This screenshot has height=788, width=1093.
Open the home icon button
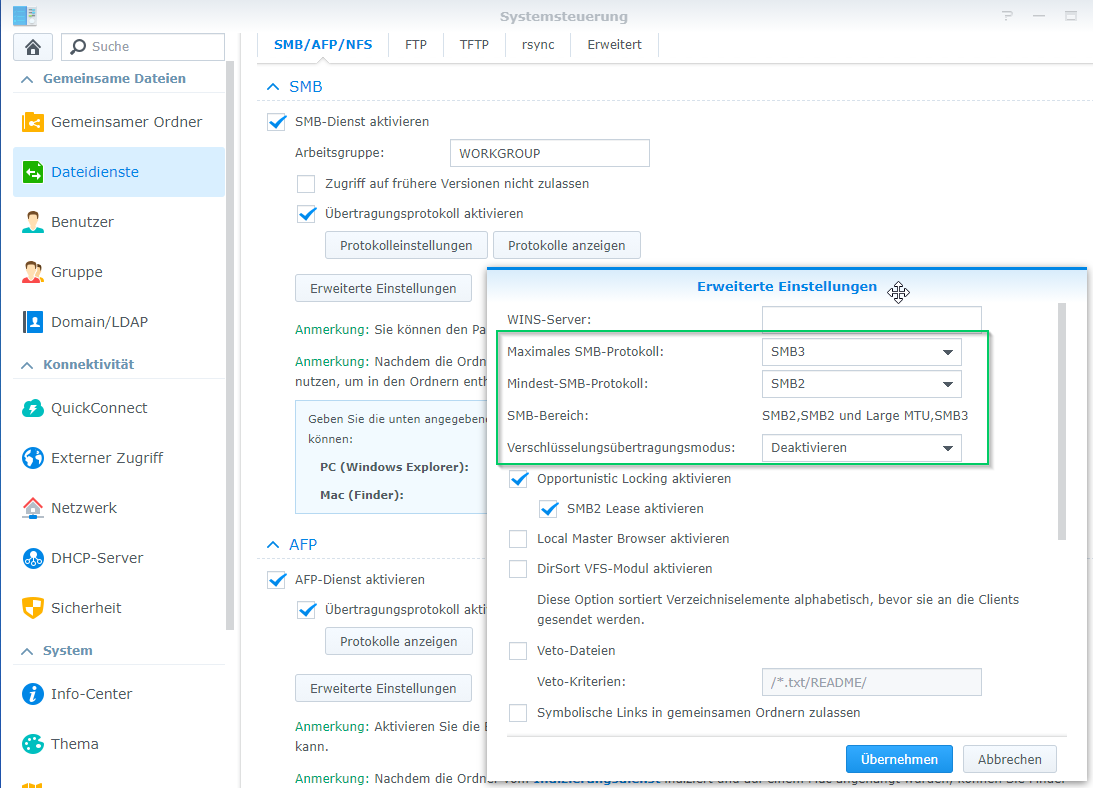(33, 47)
